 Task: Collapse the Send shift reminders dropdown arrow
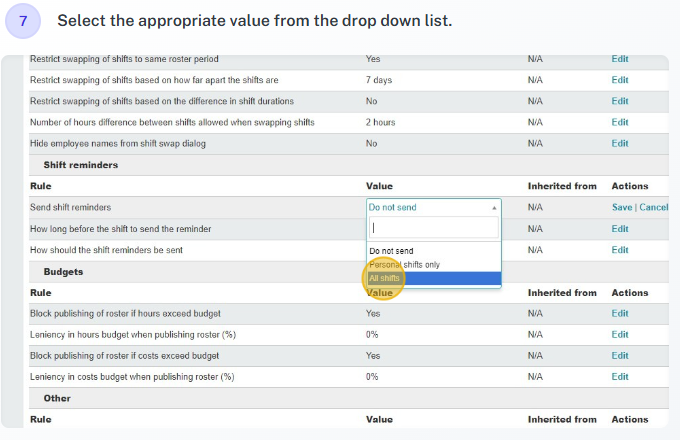coord(494,208)
